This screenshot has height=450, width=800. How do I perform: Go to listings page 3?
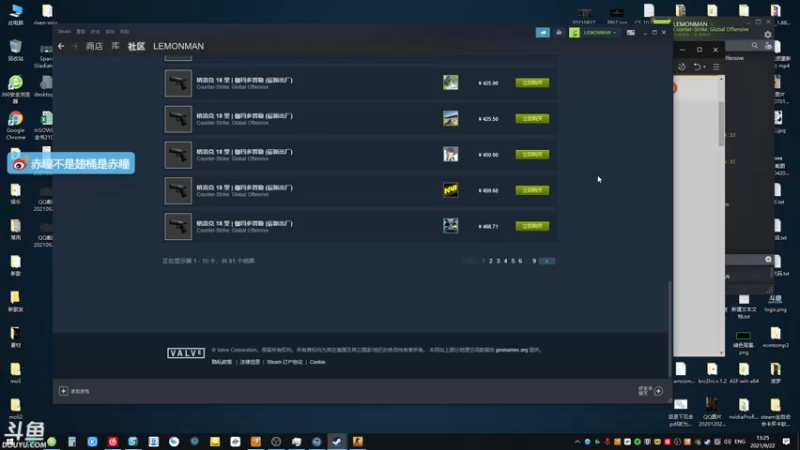[498, 261]
